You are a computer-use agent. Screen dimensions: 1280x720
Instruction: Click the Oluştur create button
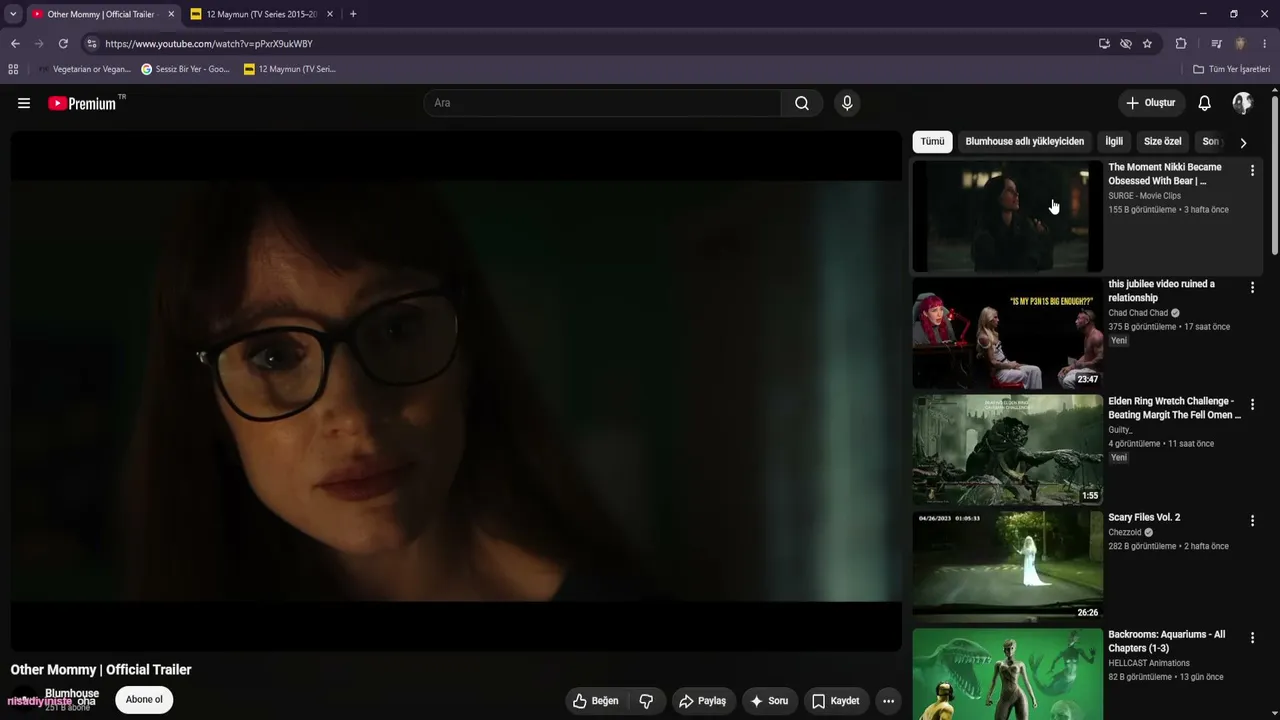1151,103
